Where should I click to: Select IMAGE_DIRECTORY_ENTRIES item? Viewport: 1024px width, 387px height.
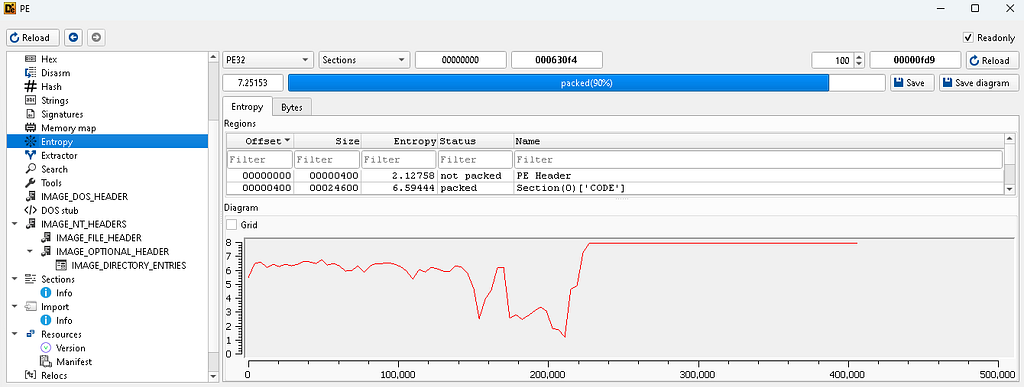pos(129,265)
